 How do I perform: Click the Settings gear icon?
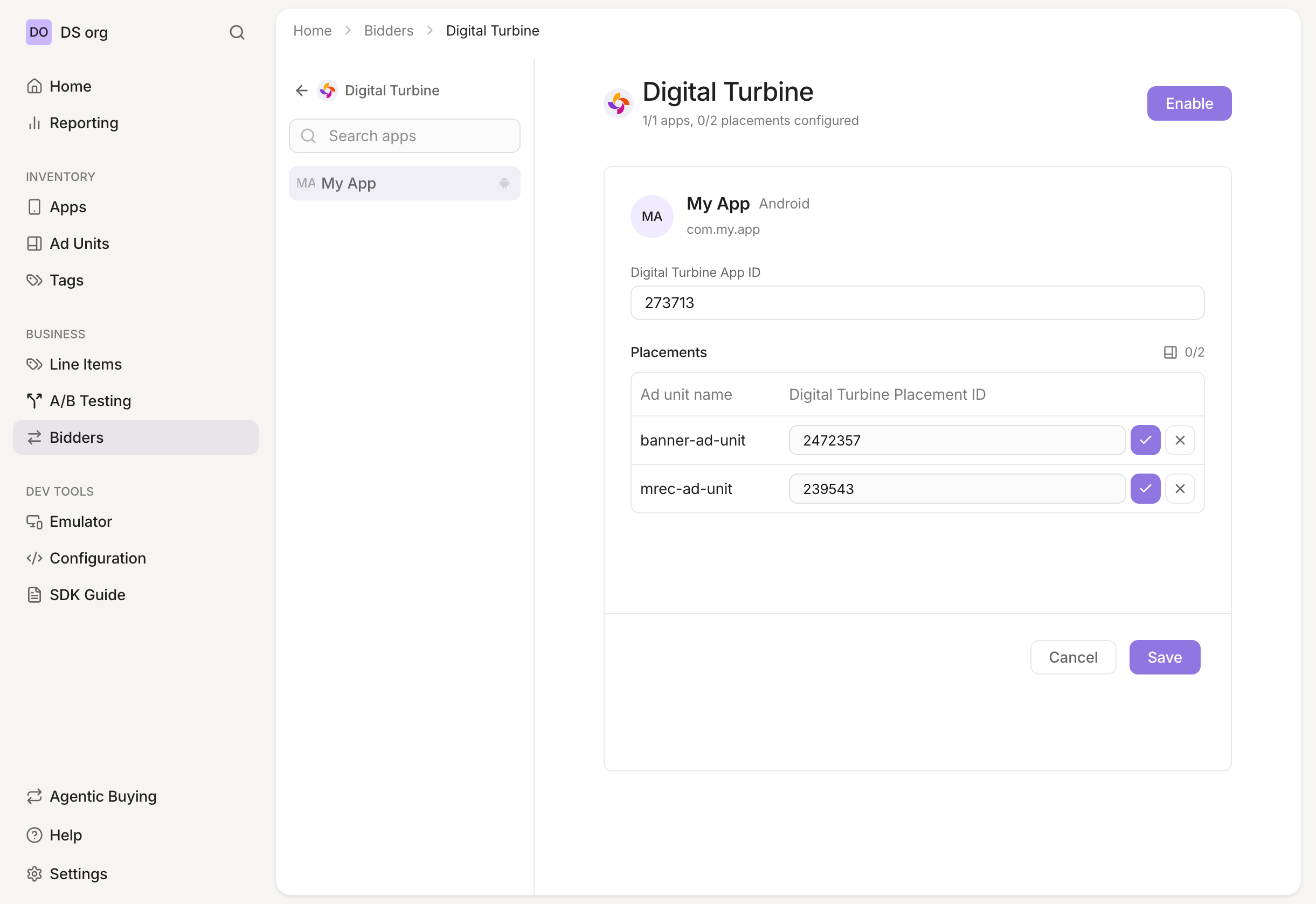pos(34,874)
